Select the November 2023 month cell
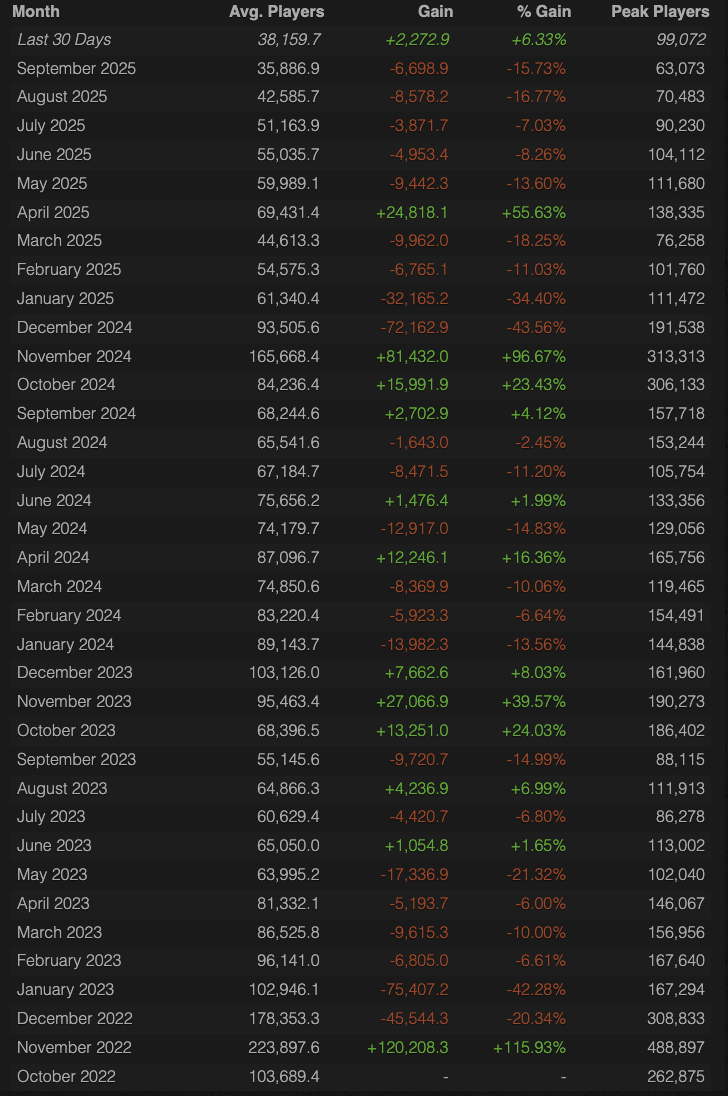Image resolution: width=728 pixels, height=1096 pixels. pyautogui.click(x=74, y=701)
